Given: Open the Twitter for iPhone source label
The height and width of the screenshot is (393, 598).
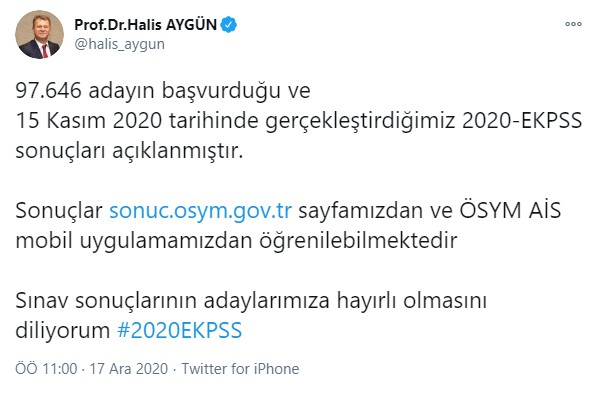Looking at the screenshot, I should [x=240, y=369].
